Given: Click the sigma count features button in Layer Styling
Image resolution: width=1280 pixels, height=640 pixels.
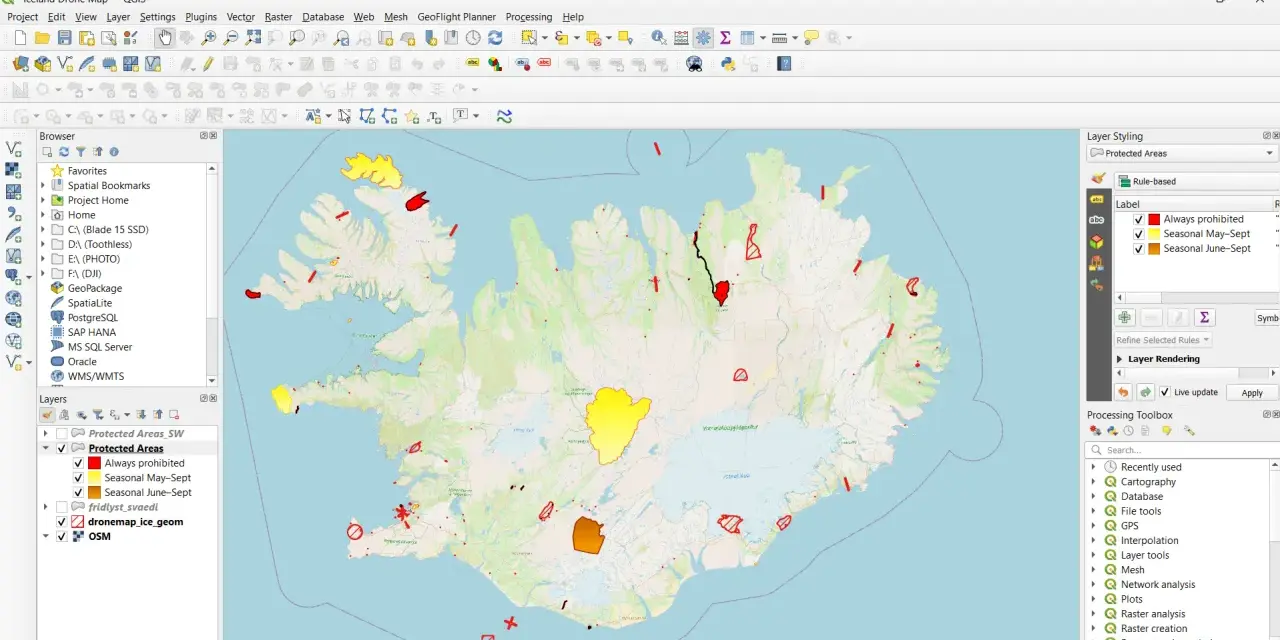Looking at the screenshot, I should 1204,317.
